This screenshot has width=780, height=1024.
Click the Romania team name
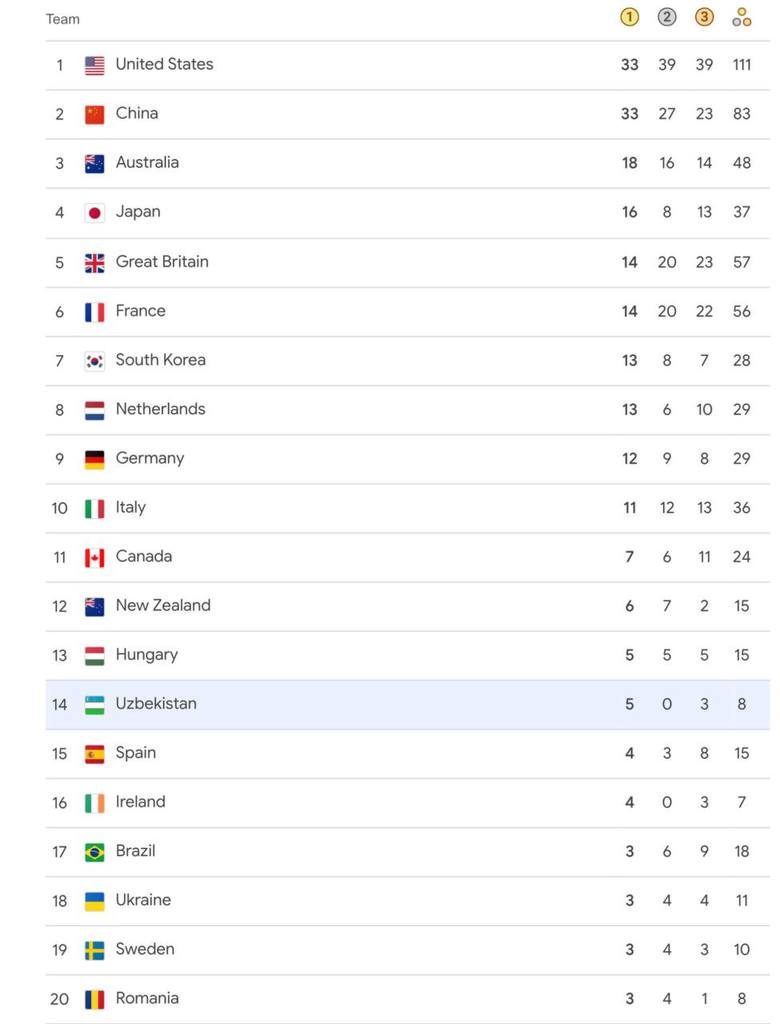[x=147, y=997]
